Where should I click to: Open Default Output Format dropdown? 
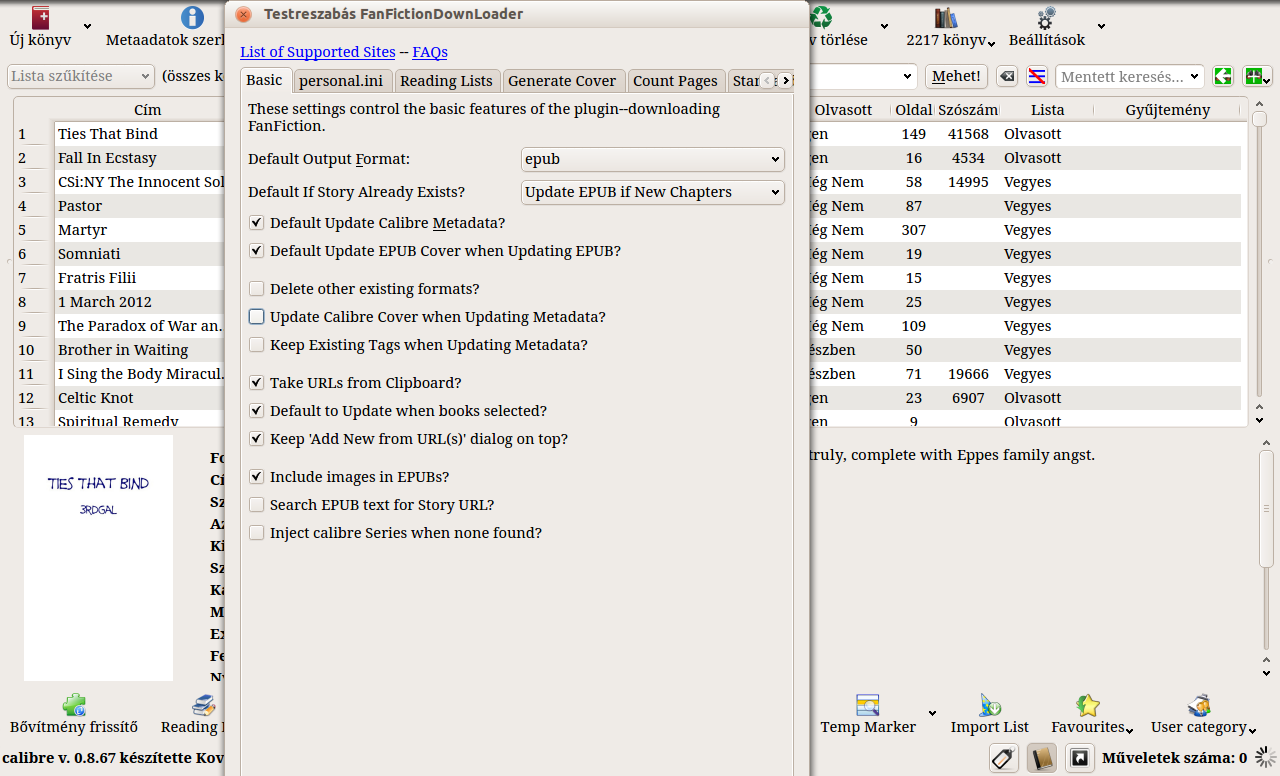pyautogui.click(x=653, y=159)
